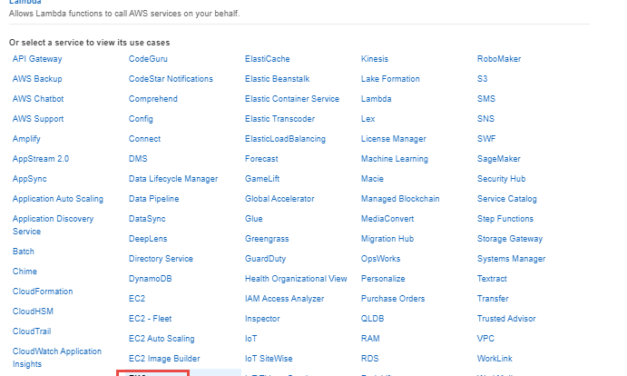This screenshot has width=627, height=376.
Task: Click the AWS Support link
Action: pos(38,119)
